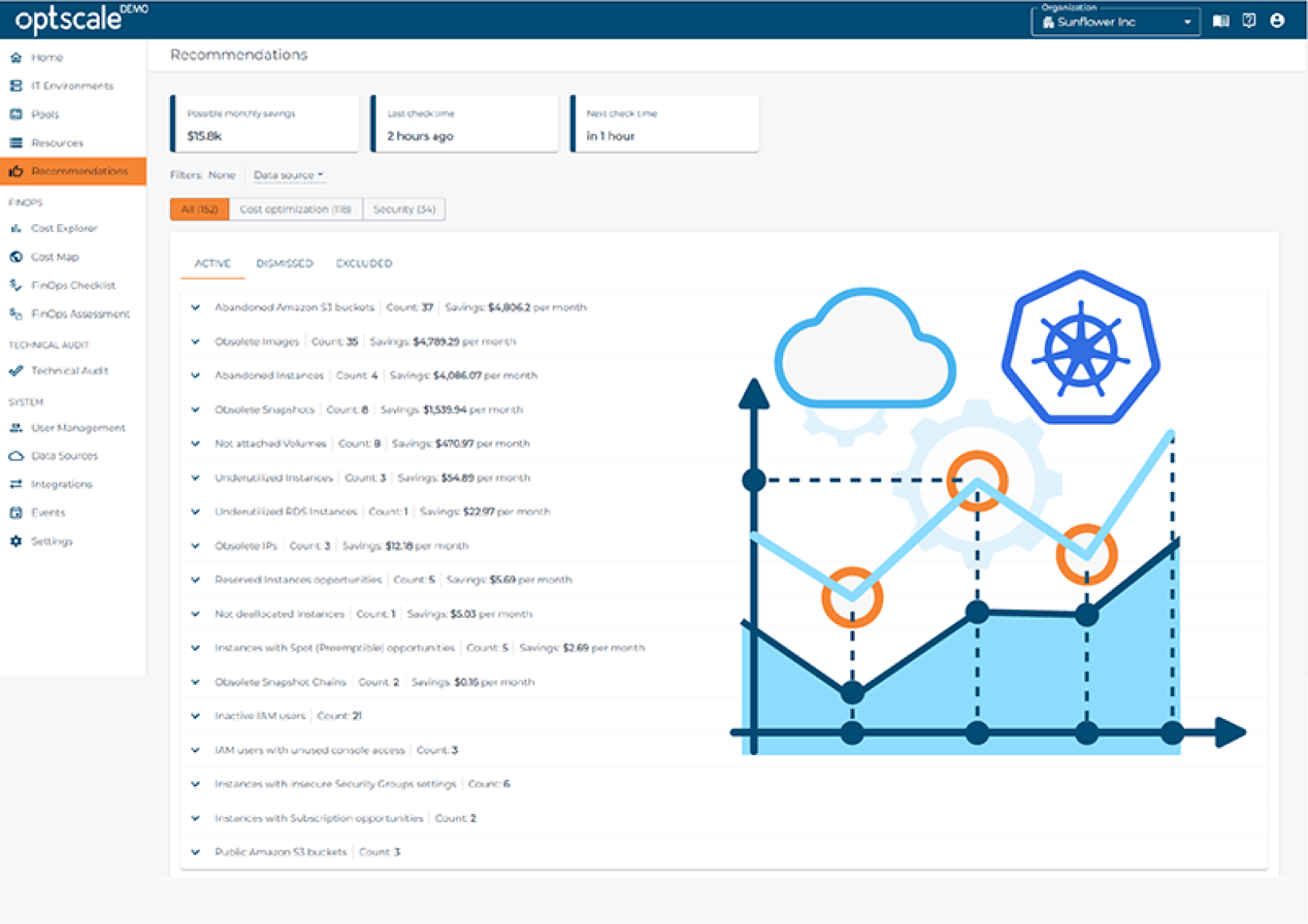Viewport: 1308px width, 924px height.
Task: Click the optscale logo
Action: pyautogui.click(x=81, y=18)
